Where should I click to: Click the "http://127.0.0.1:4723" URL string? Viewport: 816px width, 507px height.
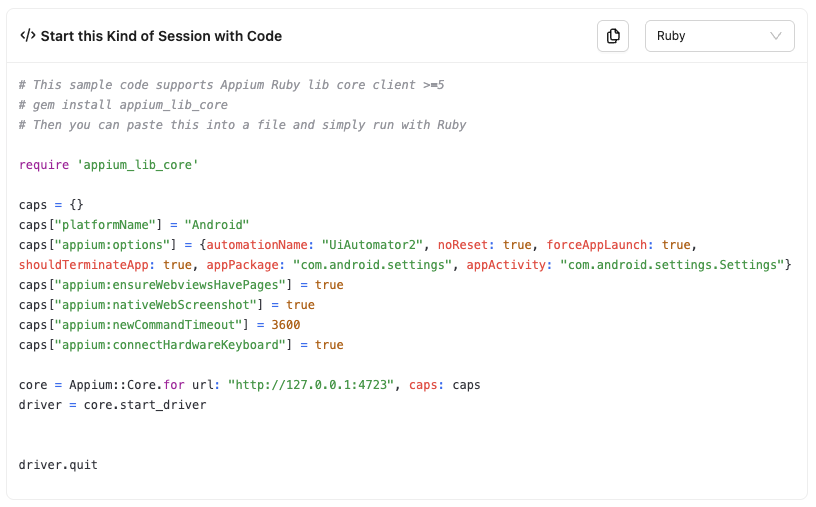coord(311,385)
